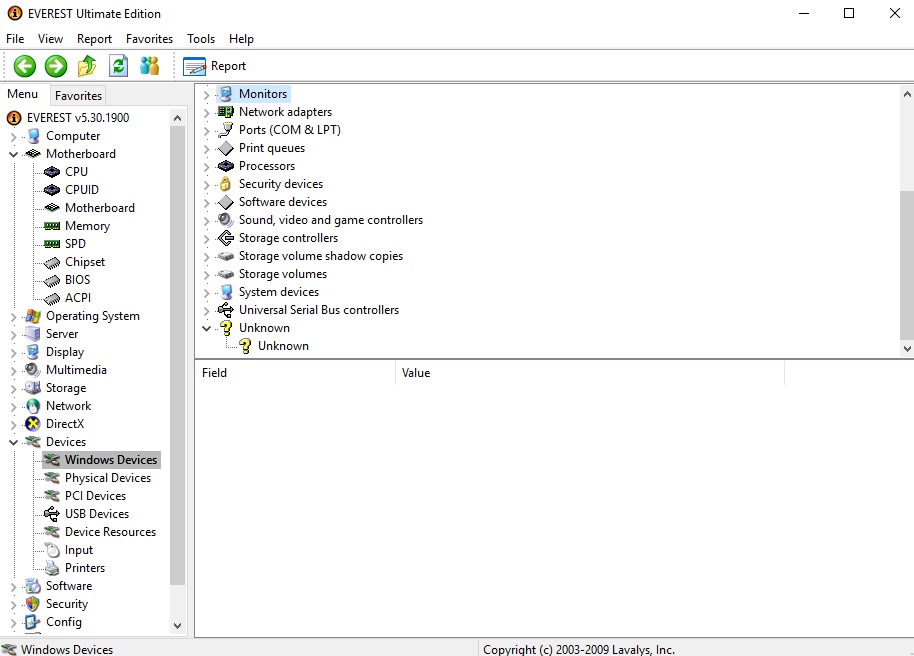This screenshot has height=656, width=914.
Task: Expand the System devices category
Action: pos(206,293)
